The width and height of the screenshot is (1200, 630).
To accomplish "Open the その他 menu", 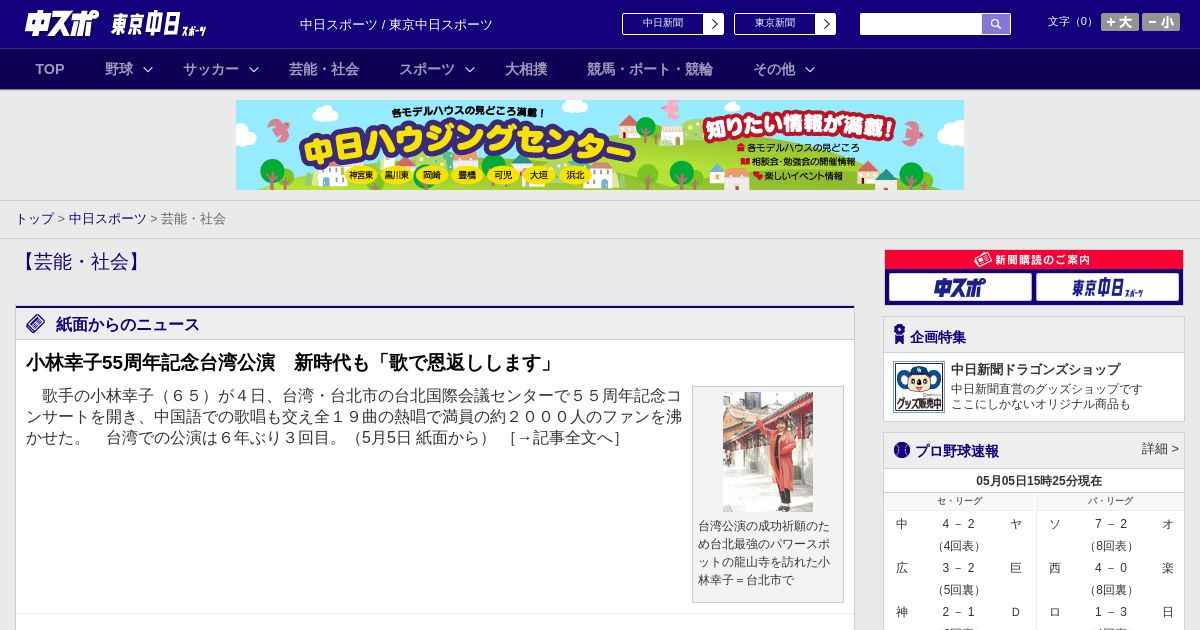I will click(774, 69).
